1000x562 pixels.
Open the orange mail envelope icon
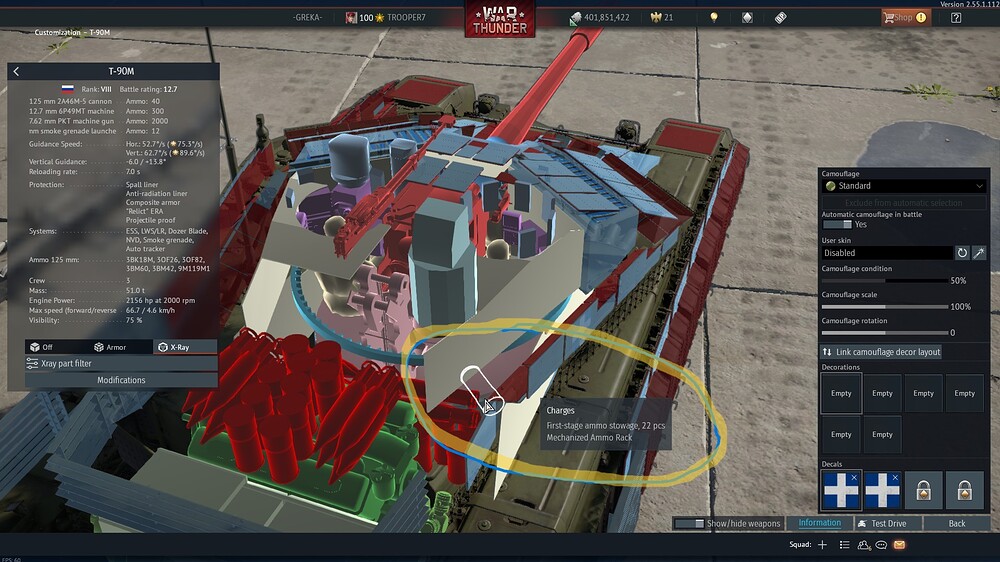(899, 545)
